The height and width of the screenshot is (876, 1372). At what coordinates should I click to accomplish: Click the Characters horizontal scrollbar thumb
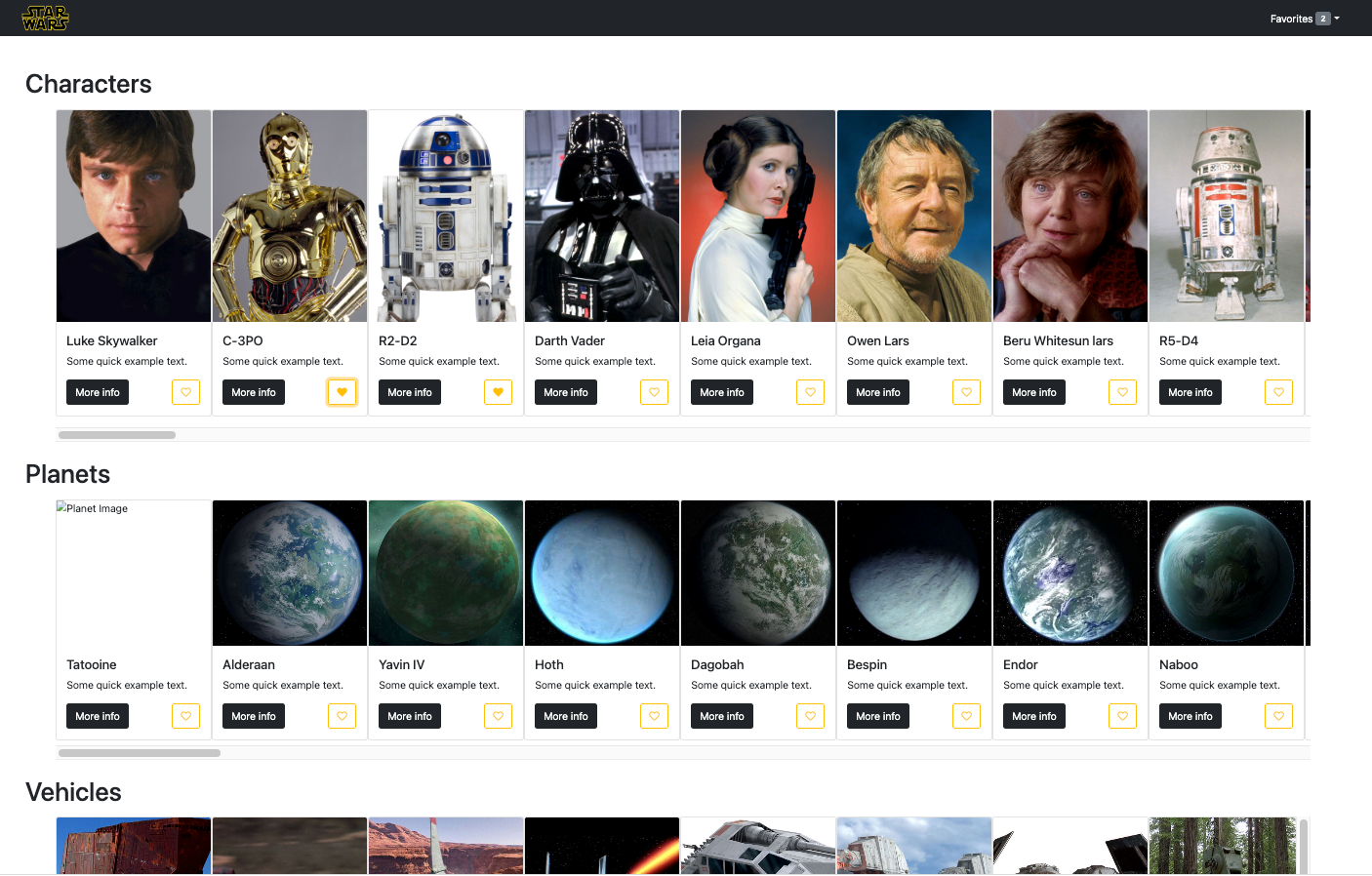click(x=117, y=435)
